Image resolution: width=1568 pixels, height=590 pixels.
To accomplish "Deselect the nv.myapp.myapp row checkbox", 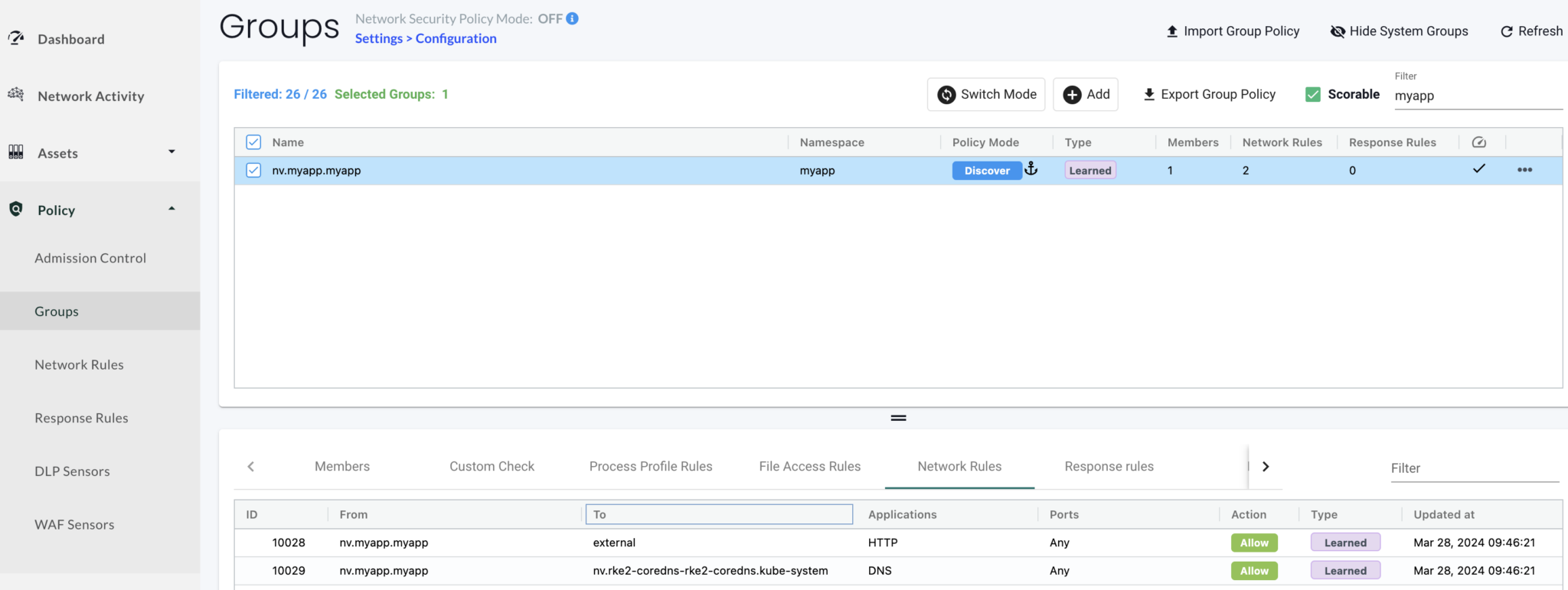I will click(253, 170).
